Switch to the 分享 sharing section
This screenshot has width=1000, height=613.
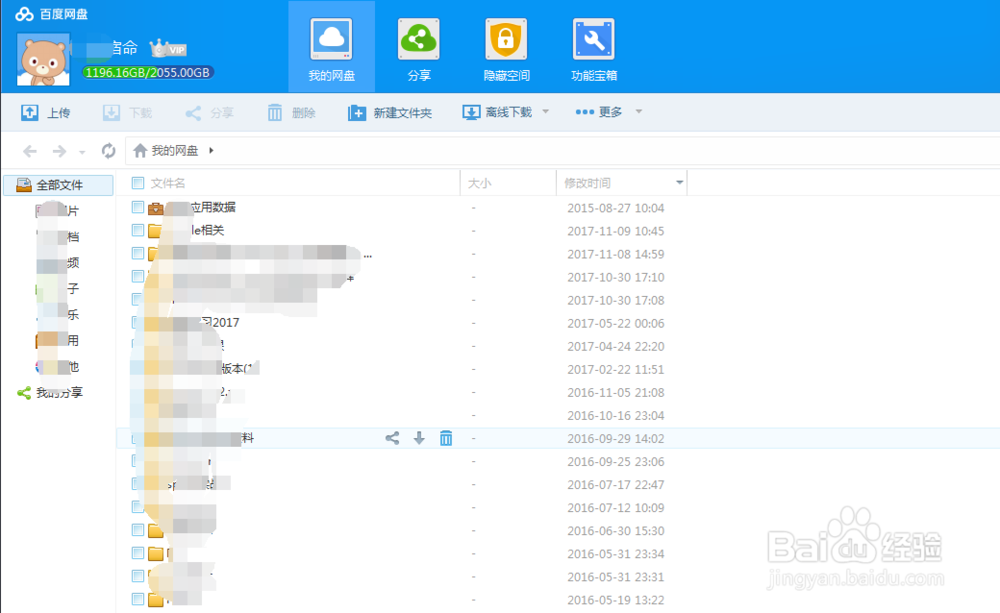pyautogui.click(x=419, y=46)
